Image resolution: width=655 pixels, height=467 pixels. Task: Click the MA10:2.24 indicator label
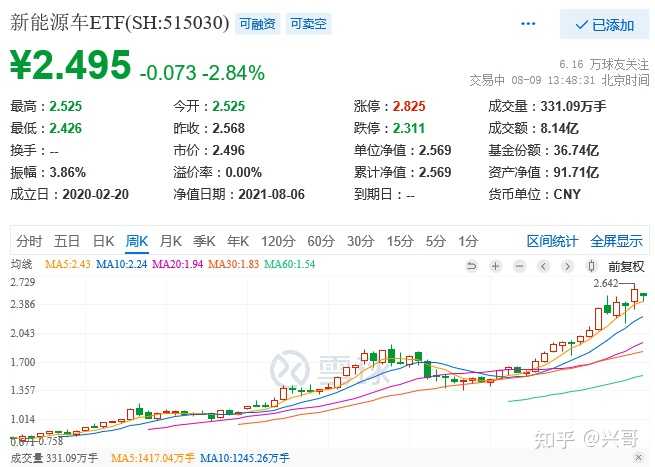122,264
